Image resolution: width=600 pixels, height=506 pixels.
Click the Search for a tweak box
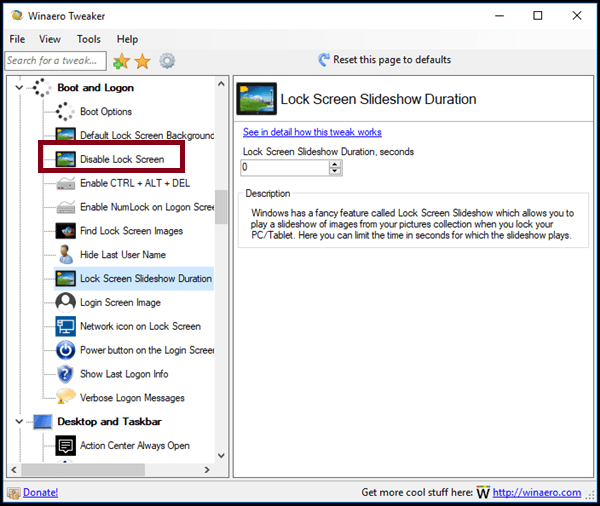[55, 61]
